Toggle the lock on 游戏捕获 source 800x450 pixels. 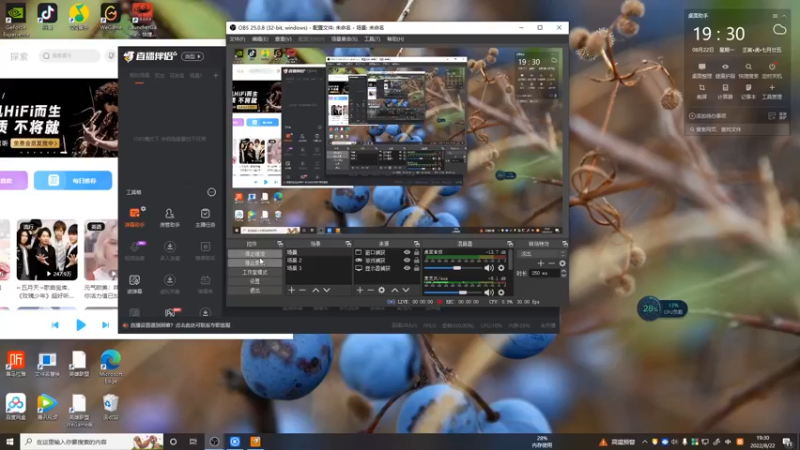[x=416, y=260]
